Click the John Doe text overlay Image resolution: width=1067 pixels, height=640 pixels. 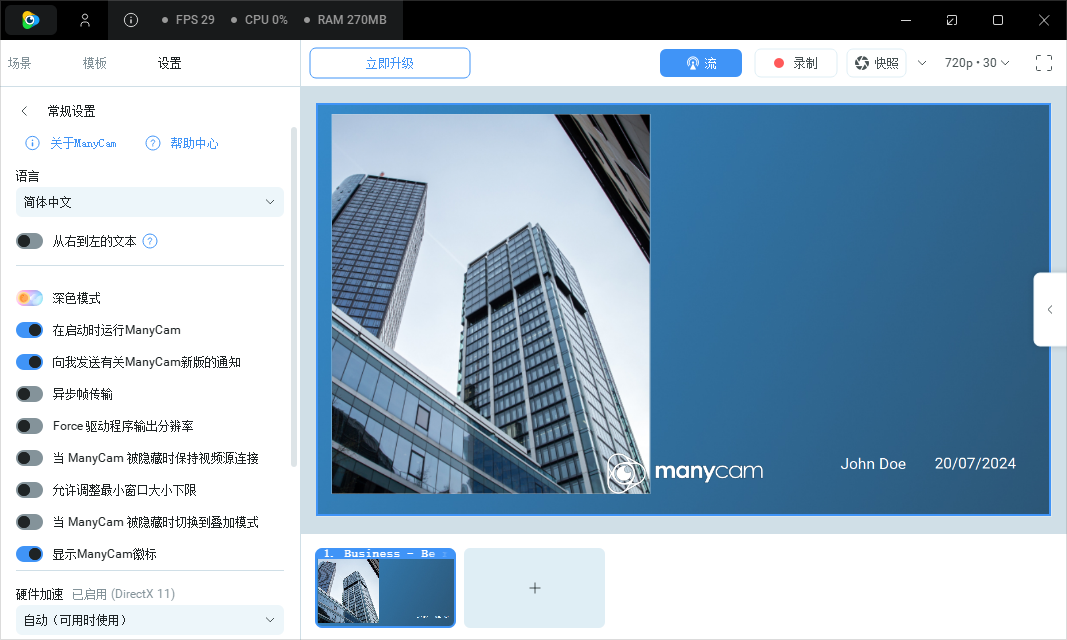pyautogui.click(x=873, y=464)
